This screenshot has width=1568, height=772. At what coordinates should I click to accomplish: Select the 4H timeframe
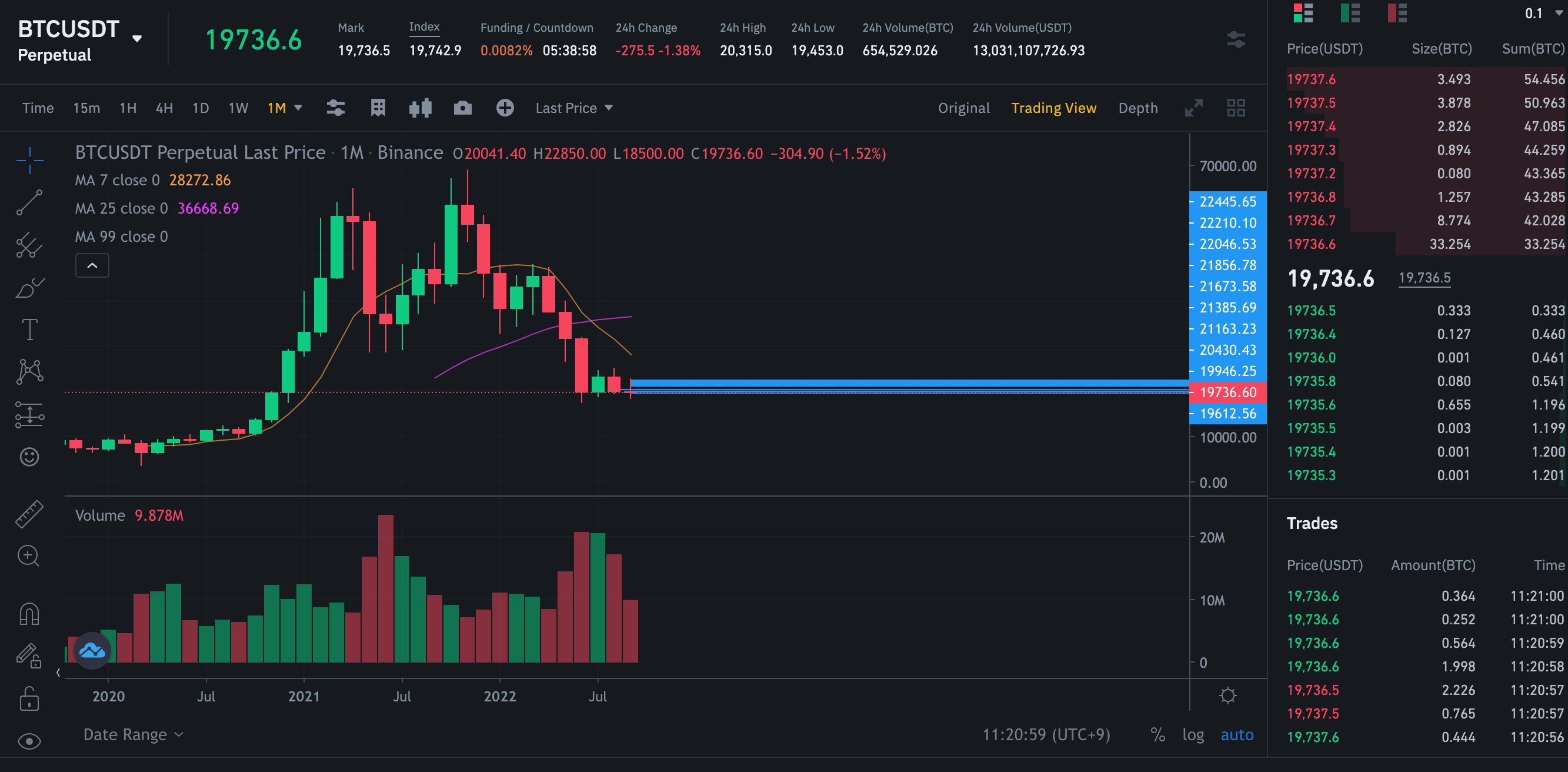click(x=164, y=108)
